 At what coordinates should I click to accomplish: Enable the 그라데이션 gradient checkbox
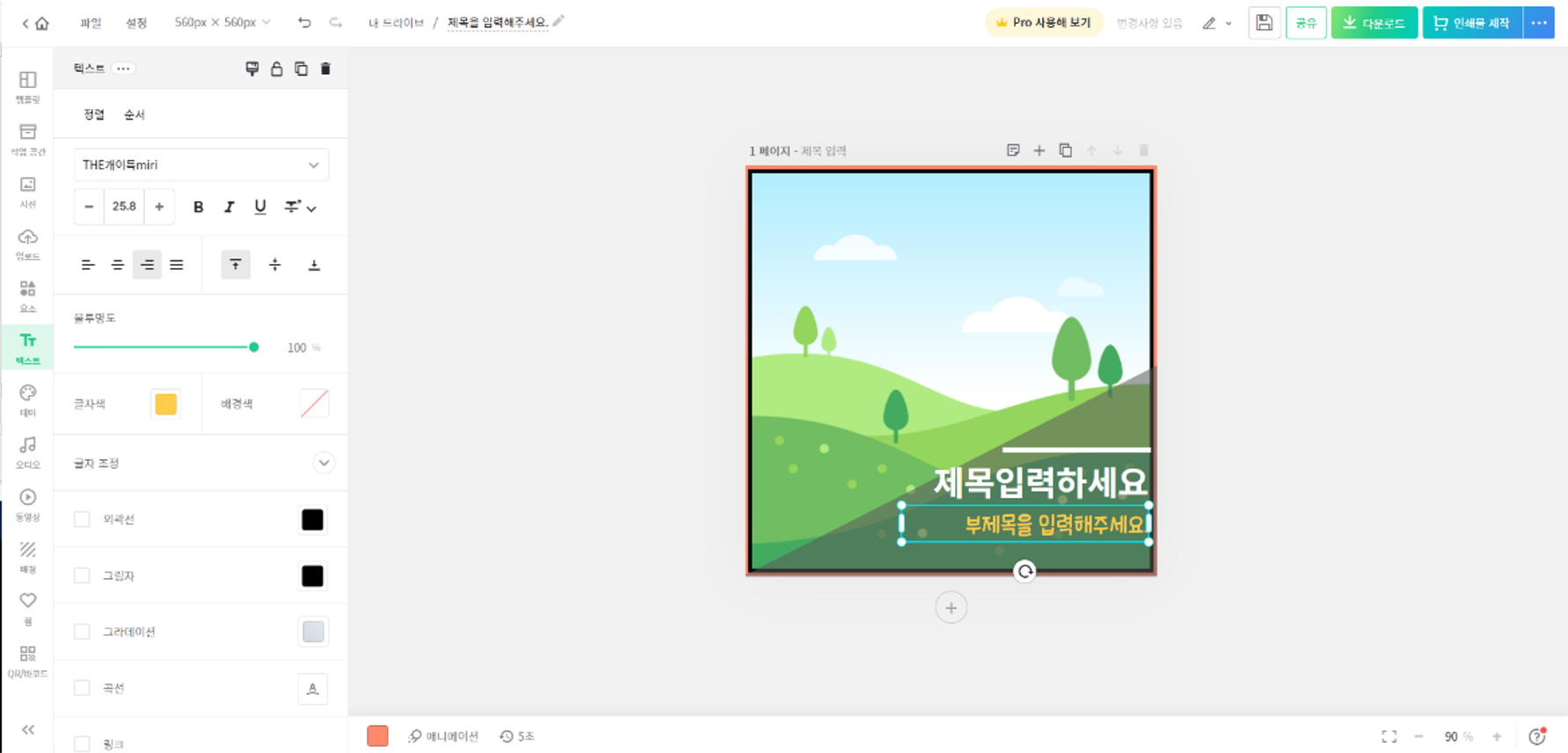point(82,632)
